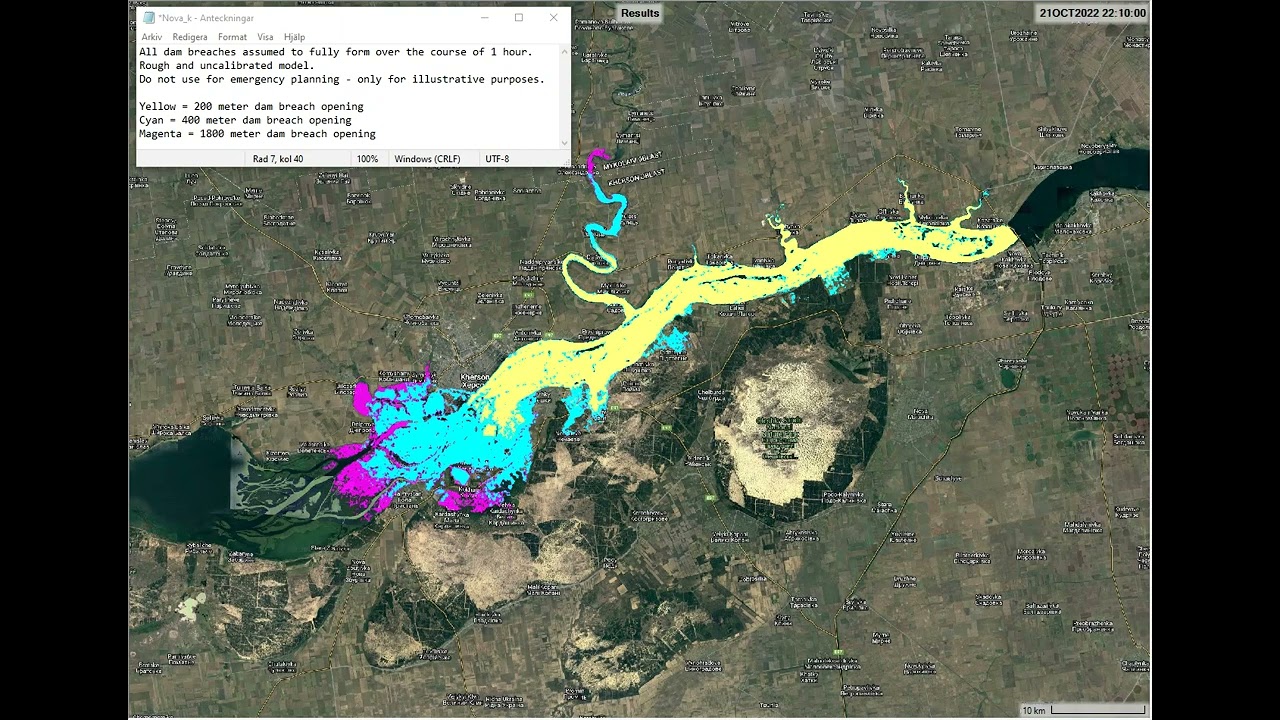Click the 'Do not use for emergency planning' line
The image size is (1280, 720).
342,79
